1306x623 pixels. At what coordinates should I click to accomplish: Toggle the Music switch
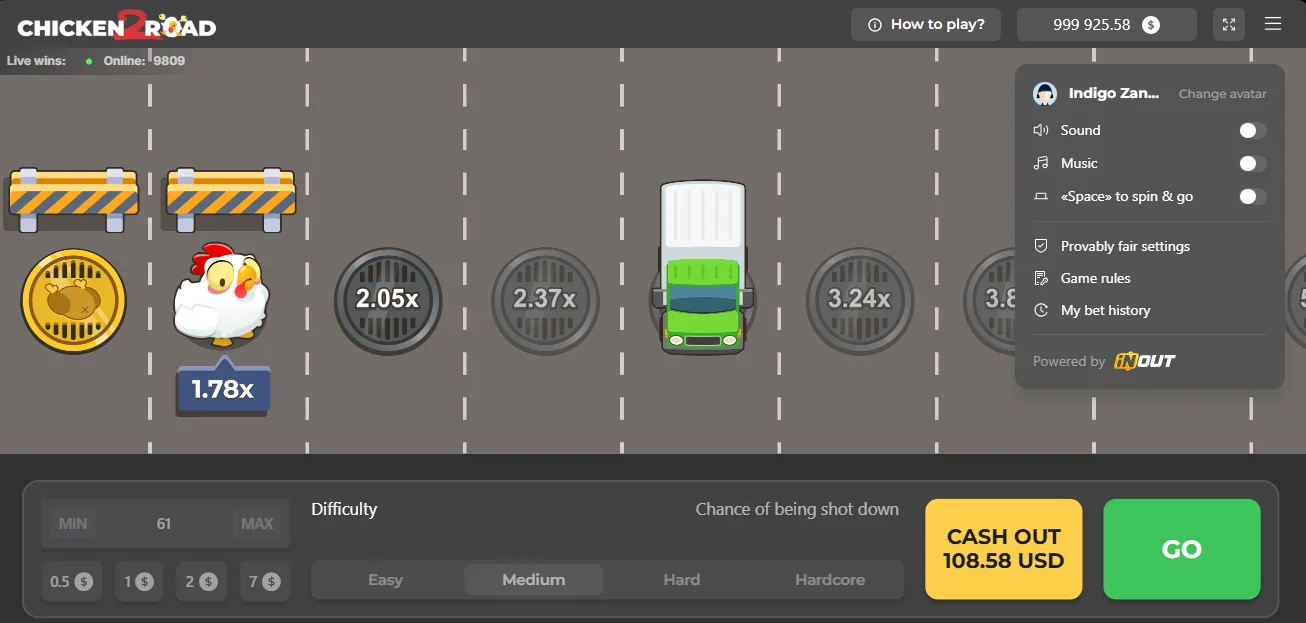coord(1252,163)
